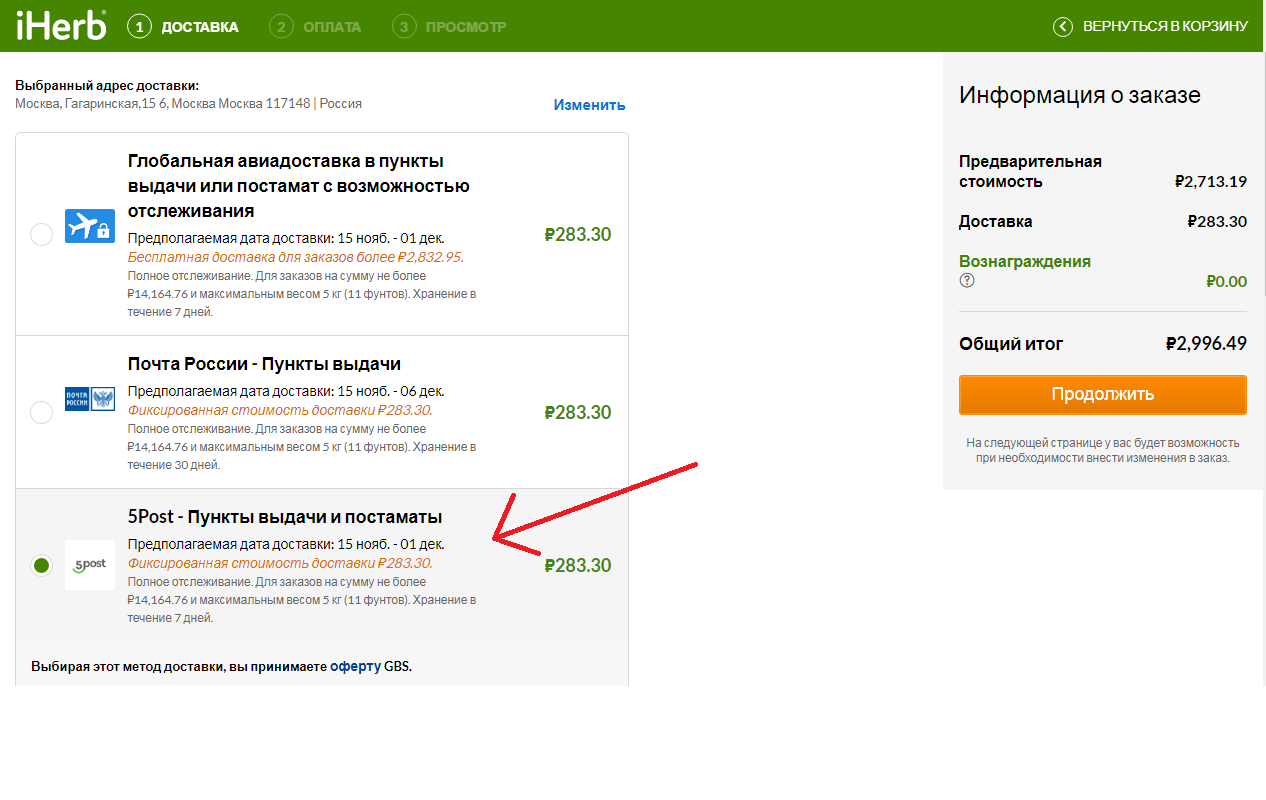Click the Информация о заказе heading

click(1080, 95)
